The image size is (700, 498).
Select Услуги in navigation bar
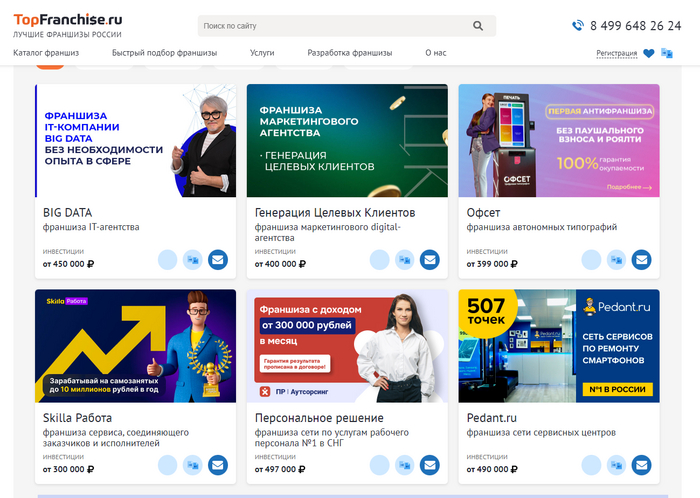tap(262, 53)
